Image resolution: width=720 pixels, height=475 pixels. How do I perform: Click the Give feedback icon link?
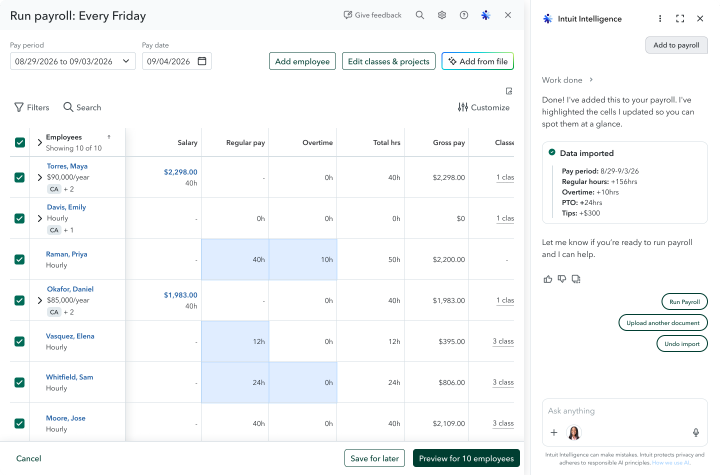coord(372,15)
